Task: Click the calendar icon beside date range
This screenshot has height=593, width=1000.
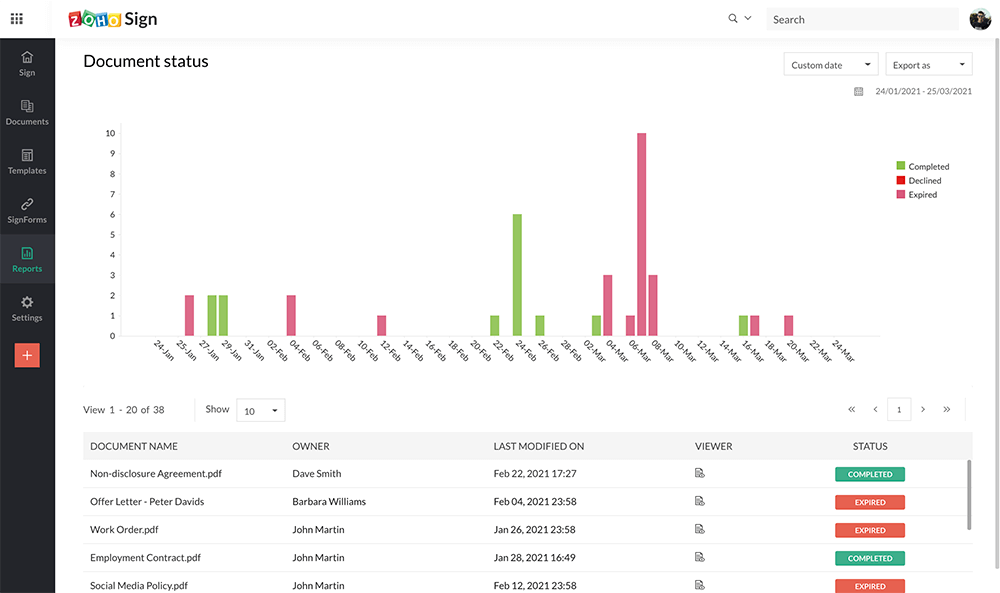Action: (x=858, y=92)
